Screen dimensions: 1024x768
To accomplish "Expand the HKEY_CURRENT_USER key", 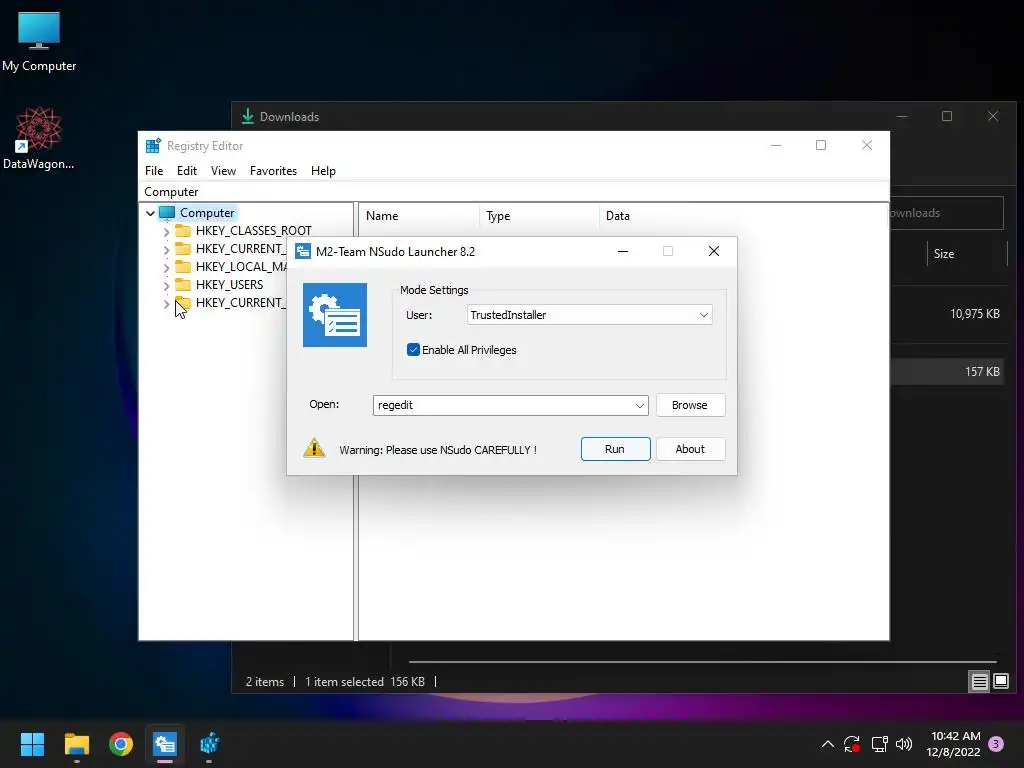I will [x=166, y=249].
